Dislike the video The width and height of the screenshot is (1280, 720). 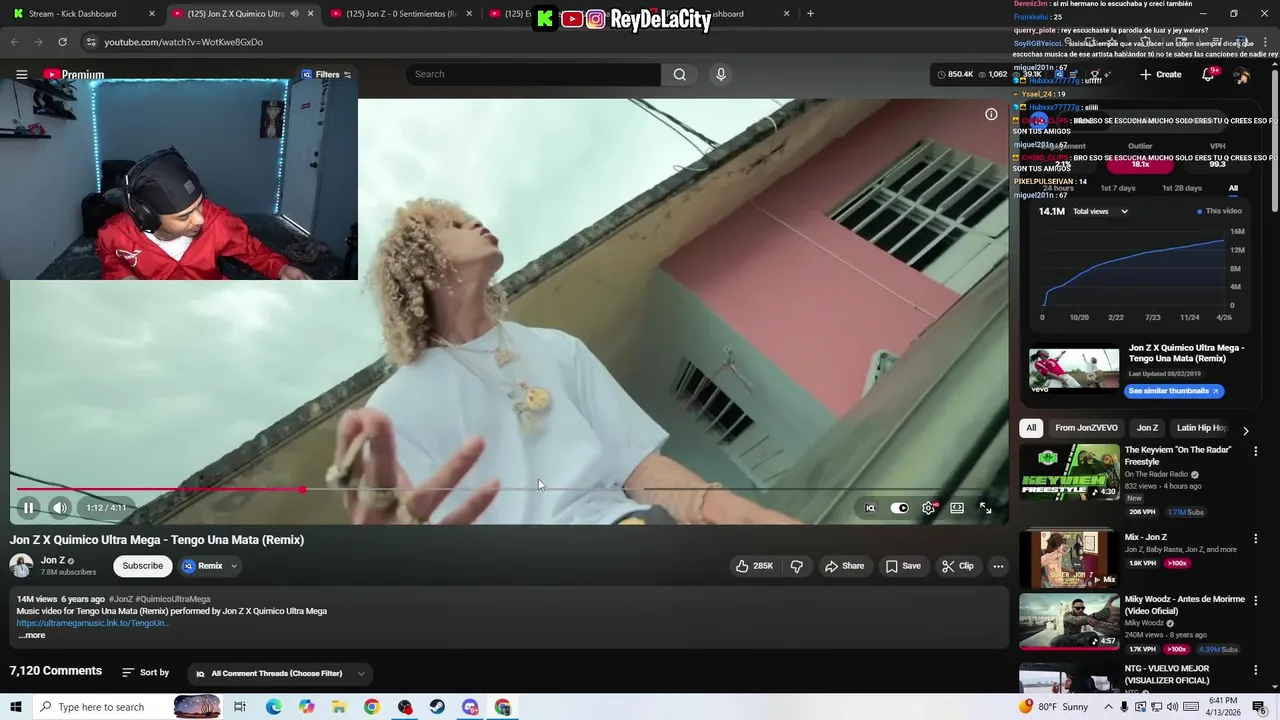(x=797, y=566)
